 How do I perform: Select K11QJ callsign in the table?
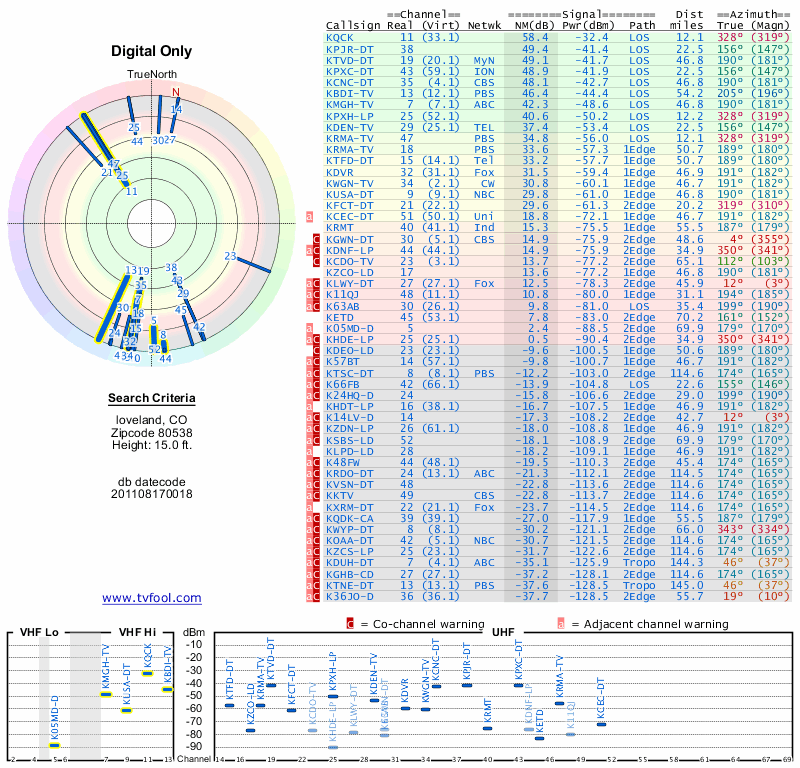point(343,294)
